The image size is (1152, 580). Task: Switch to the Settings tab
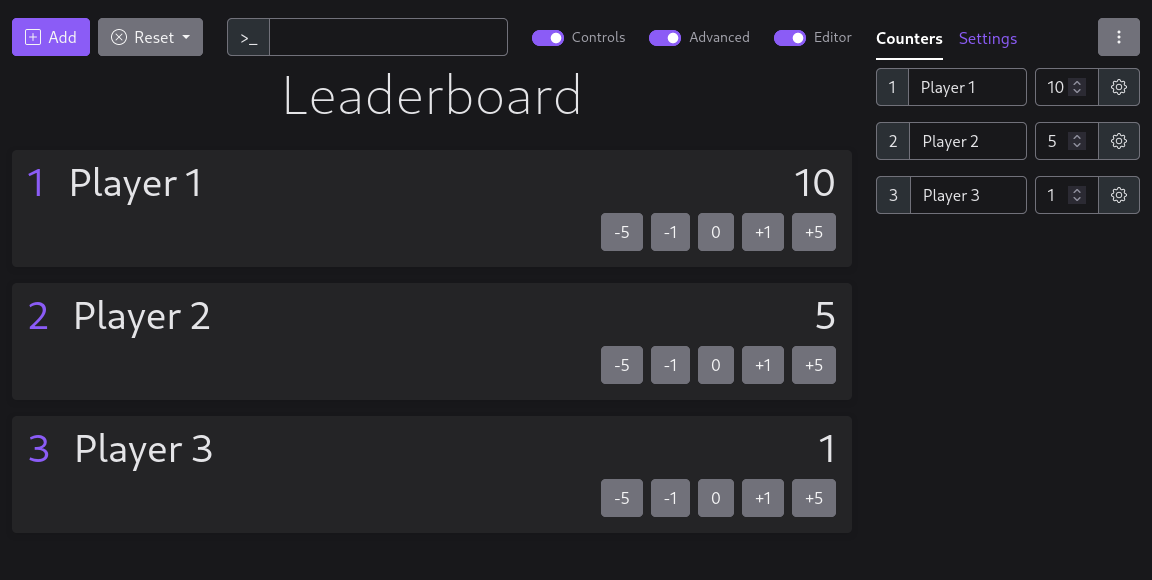pyautogui.click(x=987, y=39)
